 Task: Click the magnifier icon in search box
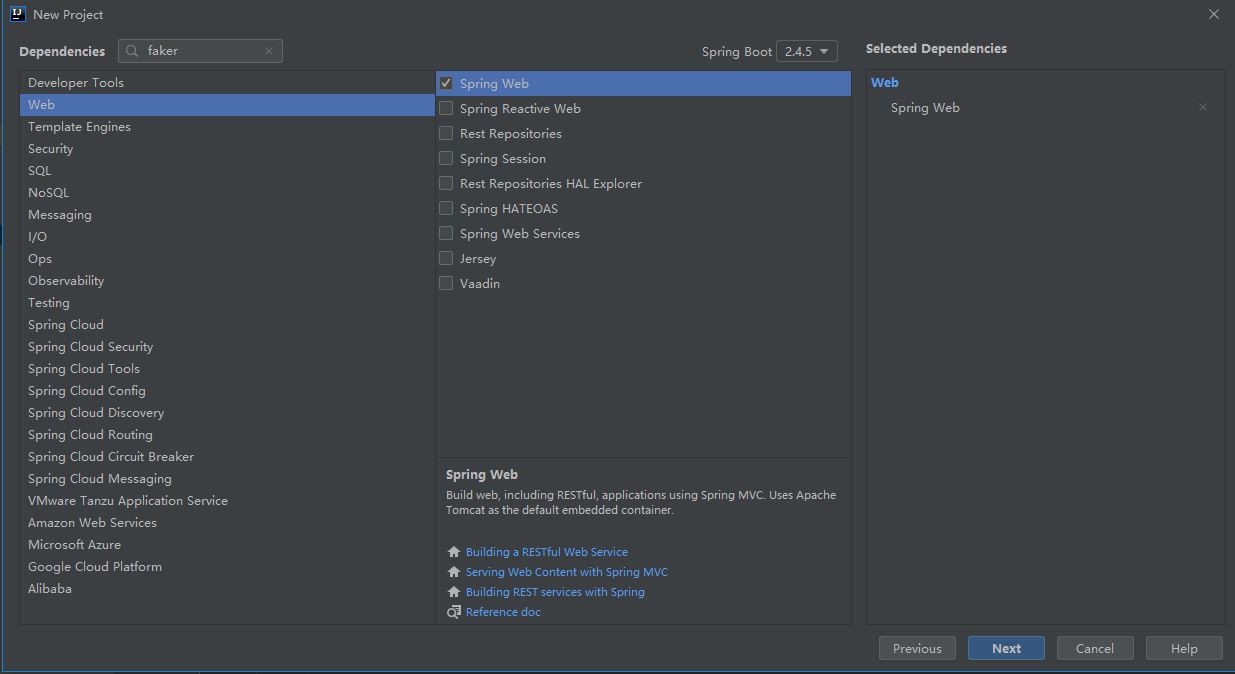pyautogui.click(x=132, y=51)
